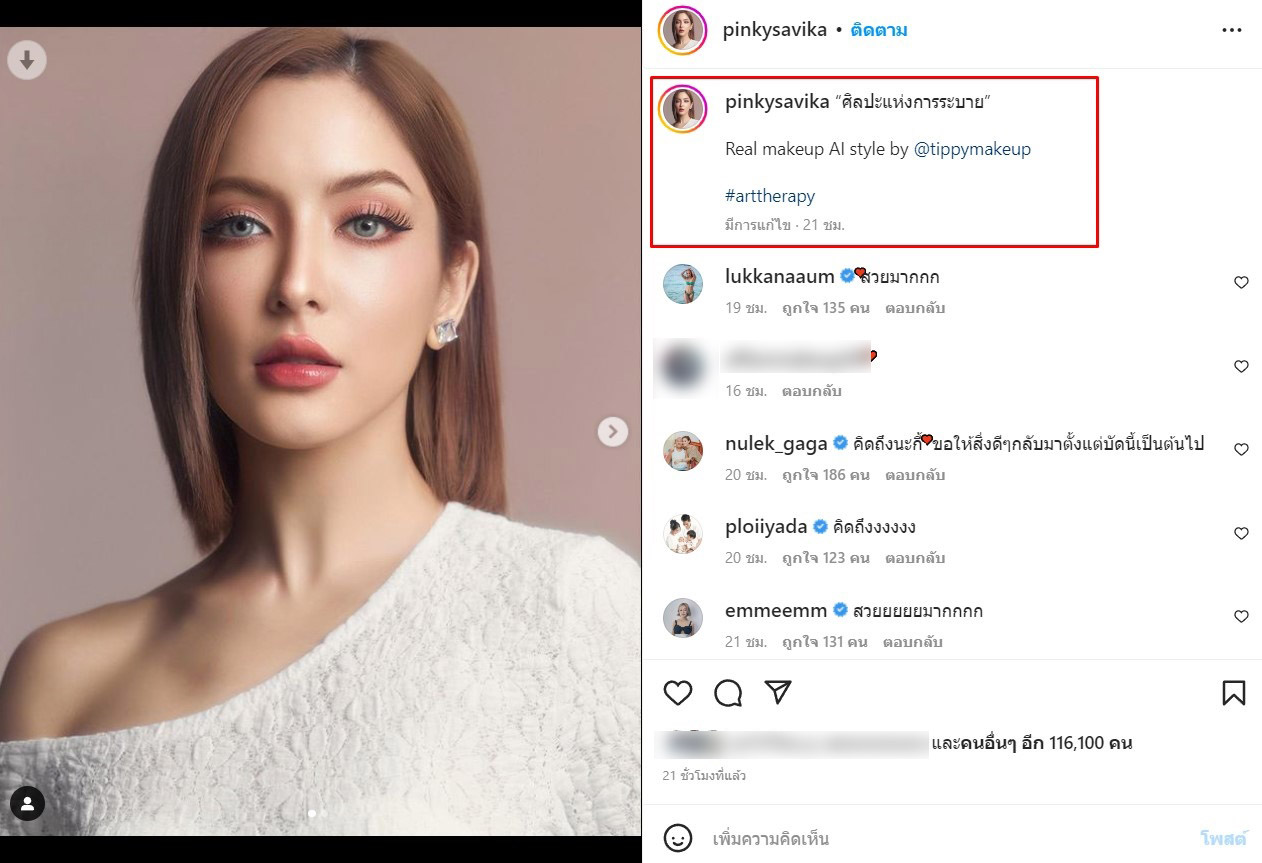Like lukkanaaum's comment heart
Image resolution: width=1262 pixels, height=863 pixels.
[x=1241, y=283]
